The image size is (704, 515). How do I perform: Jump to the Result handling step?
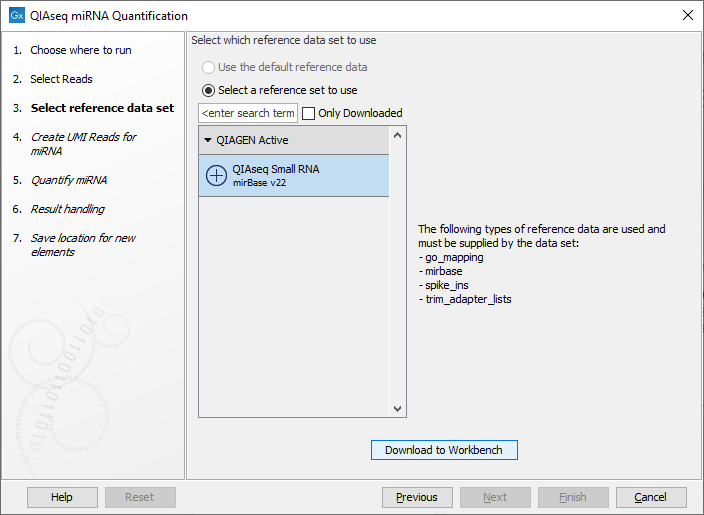67,209
